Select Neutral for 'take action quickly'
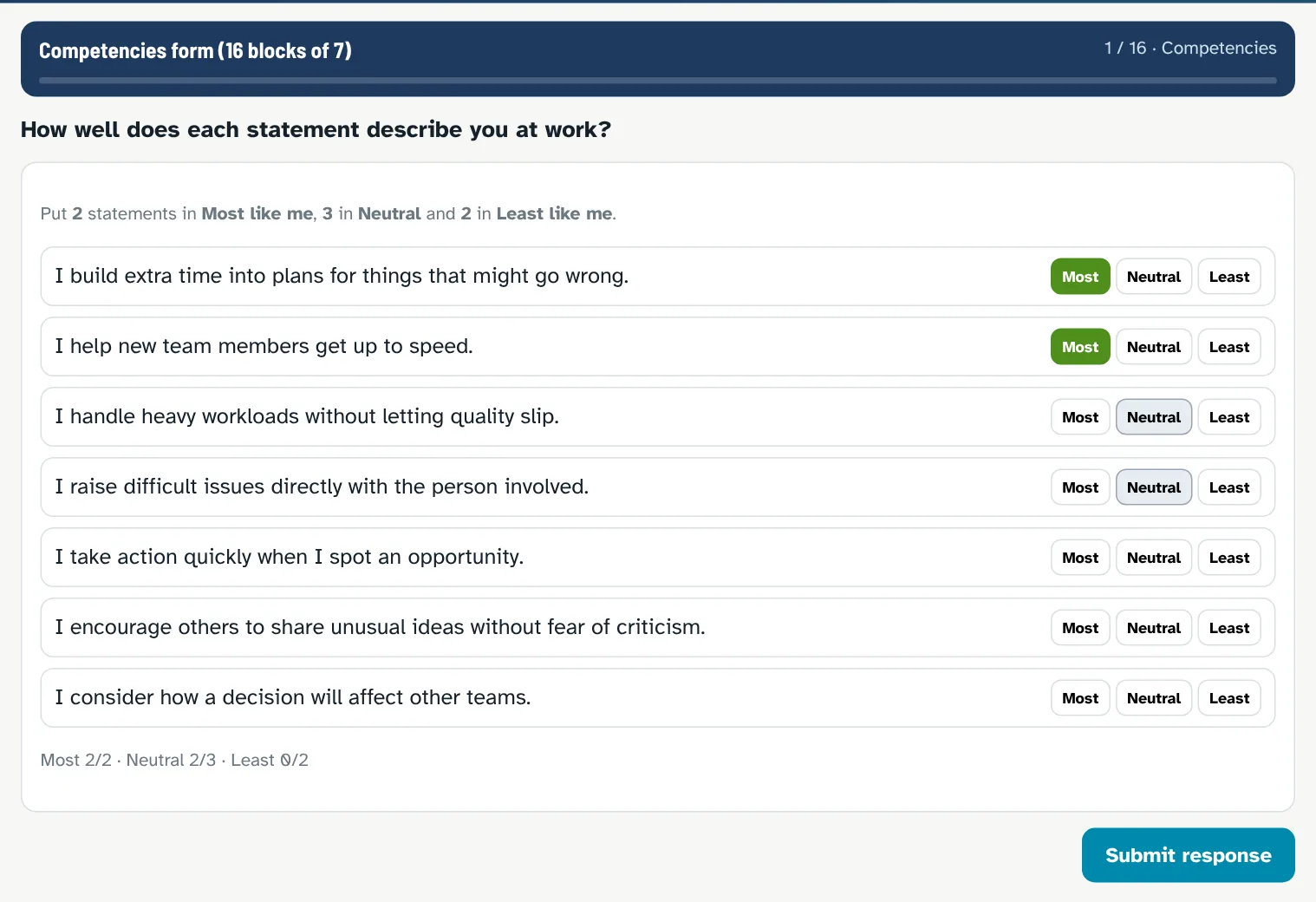This screenshot has width=1316, height=902. click(x=1154, y=558)
